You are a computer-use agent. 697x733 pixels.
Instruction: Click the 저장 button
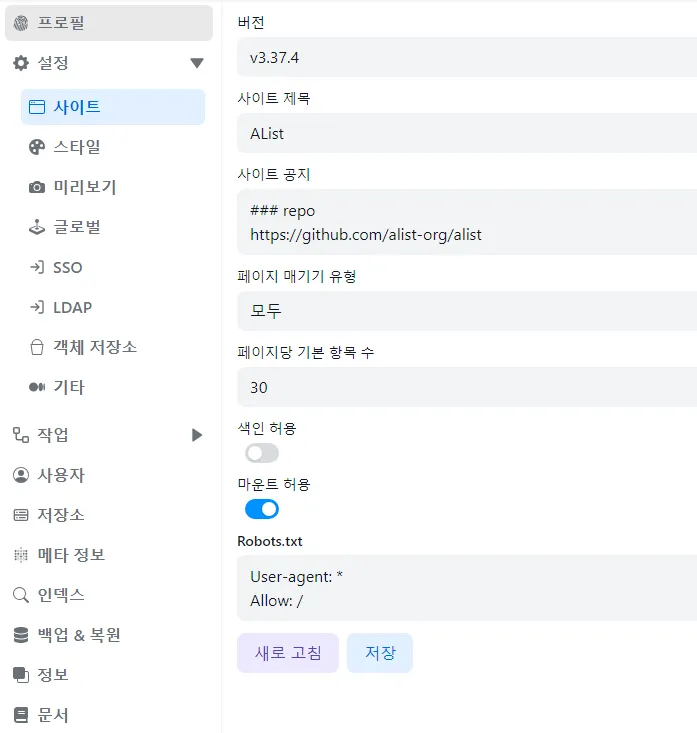point(380,653)
